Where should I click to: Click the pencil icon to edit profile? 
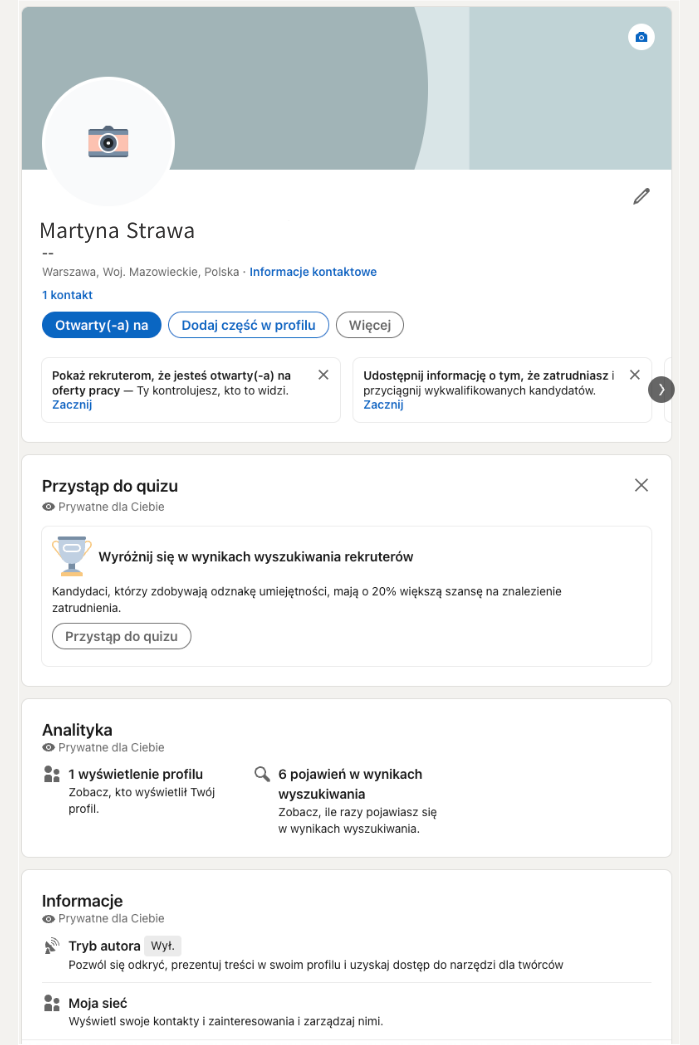(641, 196)
